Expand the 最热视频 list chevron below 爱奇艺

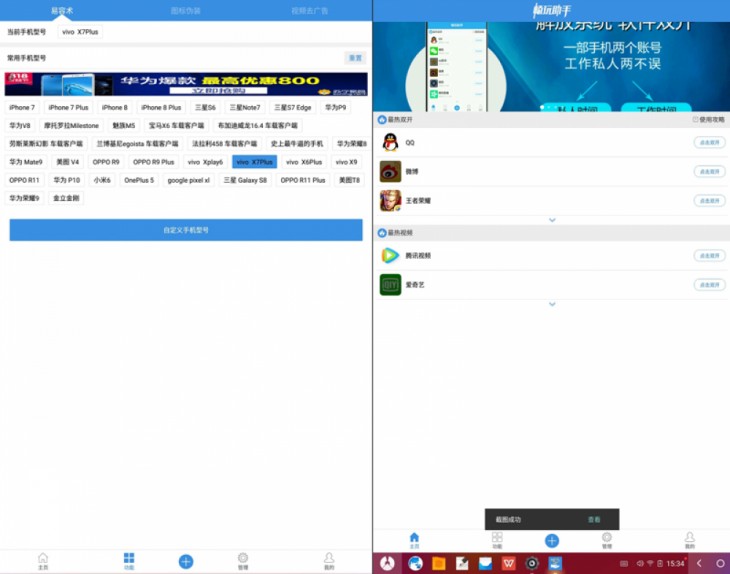tap(551, 304)
